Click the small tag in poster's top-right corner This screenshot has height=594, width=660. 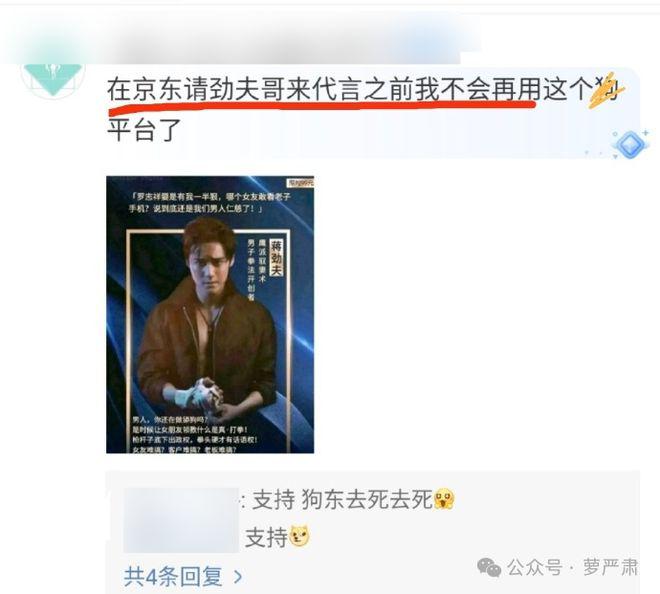point(300,183)
